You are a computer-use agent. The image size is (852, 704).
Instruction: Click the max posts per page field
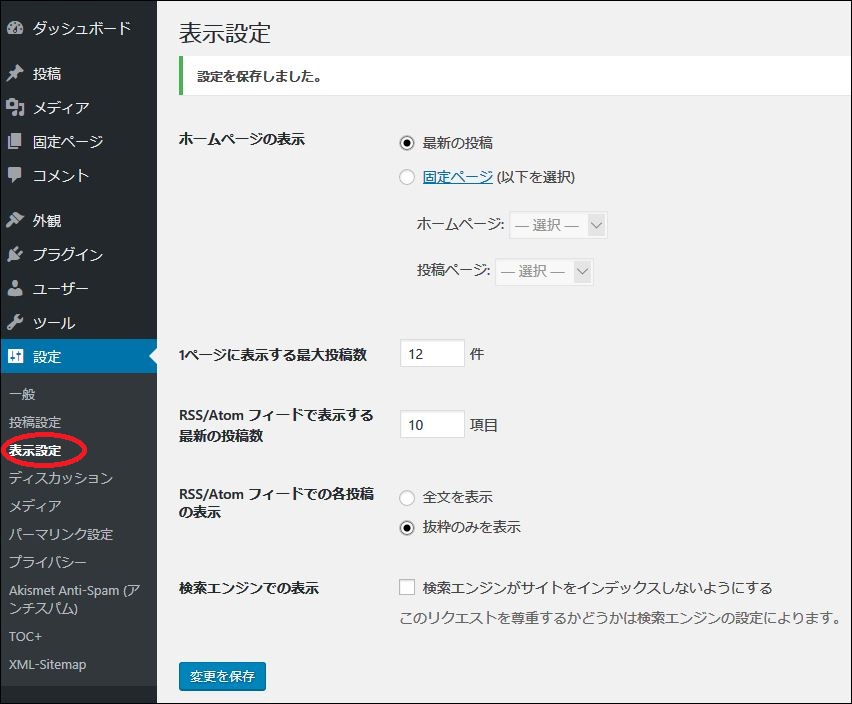tap(433, 354)
